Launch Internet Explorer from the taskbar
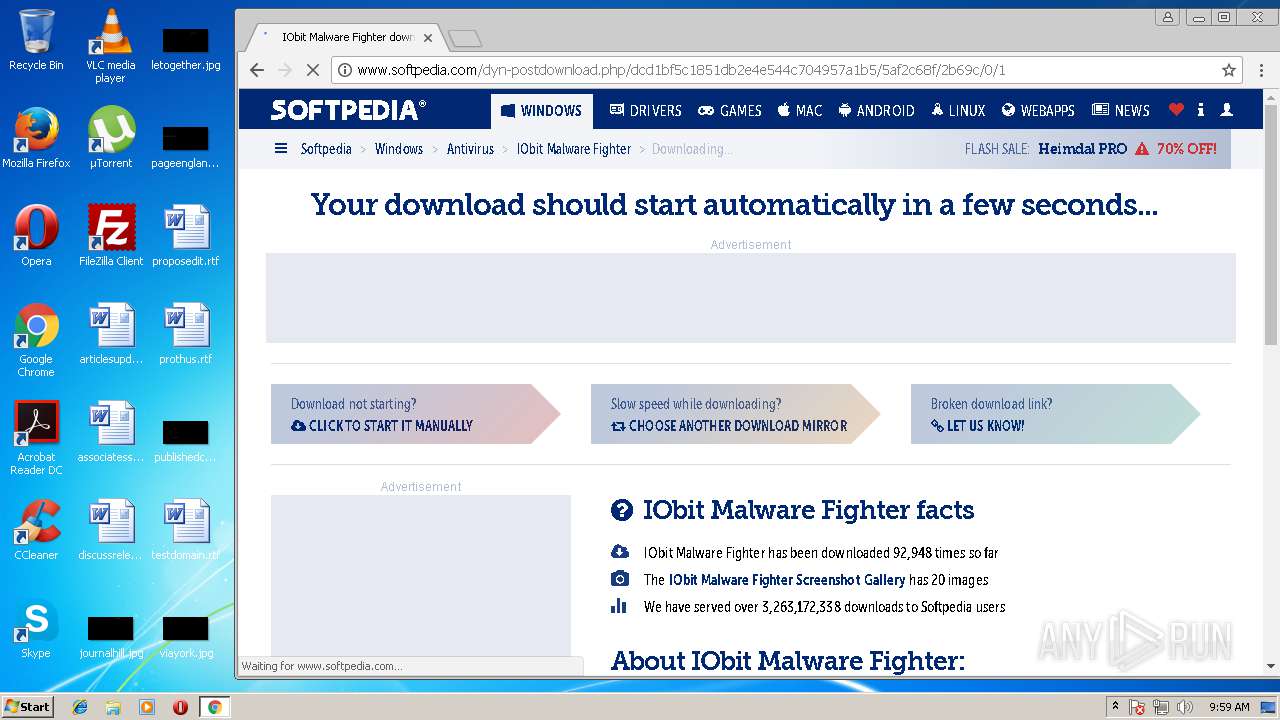 coord(80,707)
